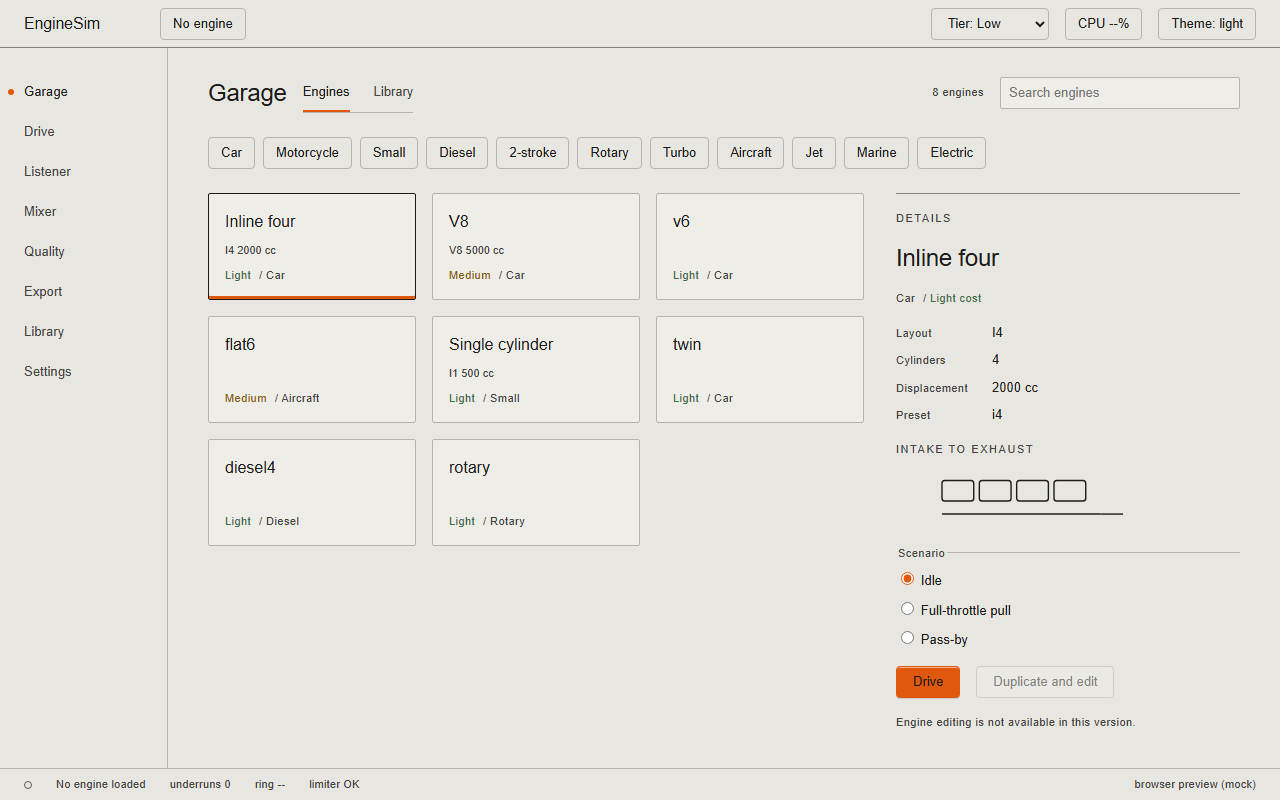
Task: Click the Duplicate and edit button
Action: tap(1045, 682)
